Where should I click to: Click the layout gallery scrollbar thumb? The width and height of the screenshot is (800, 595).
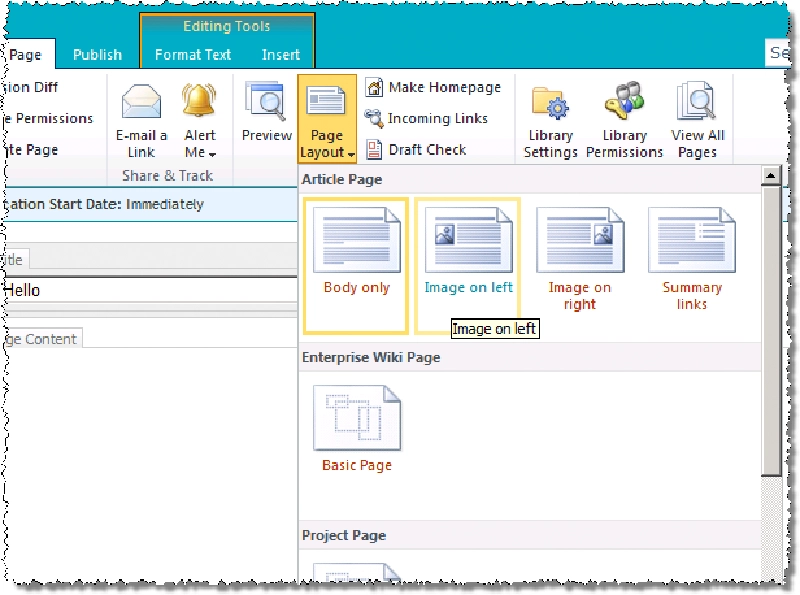pos(771,331)
